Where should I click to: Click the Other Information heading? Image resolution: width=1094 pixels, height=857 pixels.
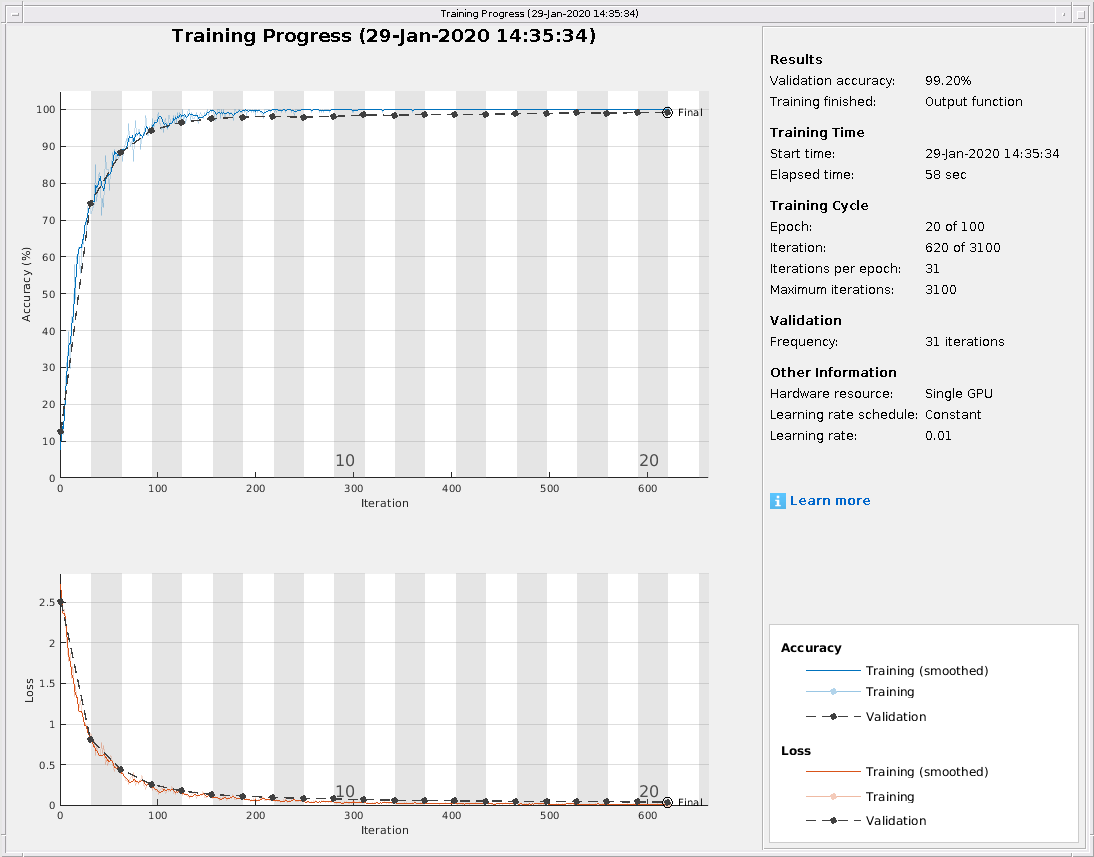click(833, 373)
